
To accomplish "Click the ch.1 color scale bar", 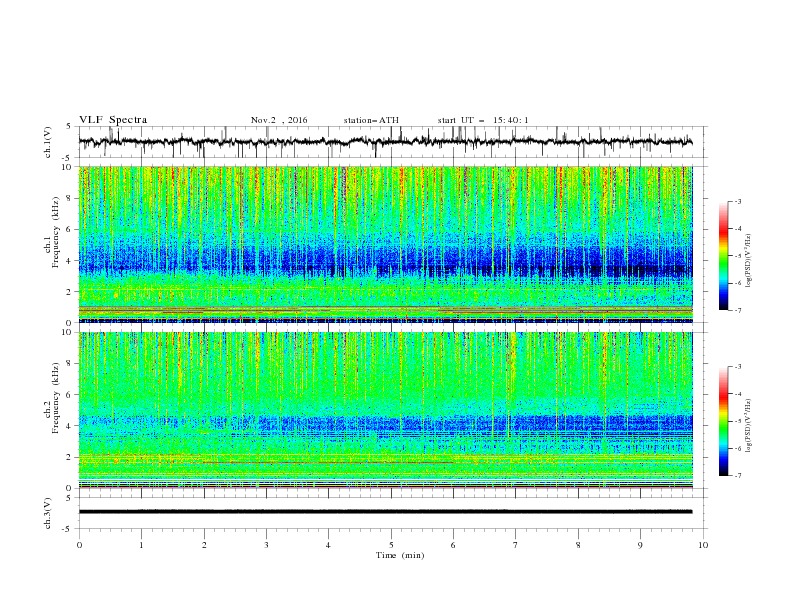I will pos(724,255).
